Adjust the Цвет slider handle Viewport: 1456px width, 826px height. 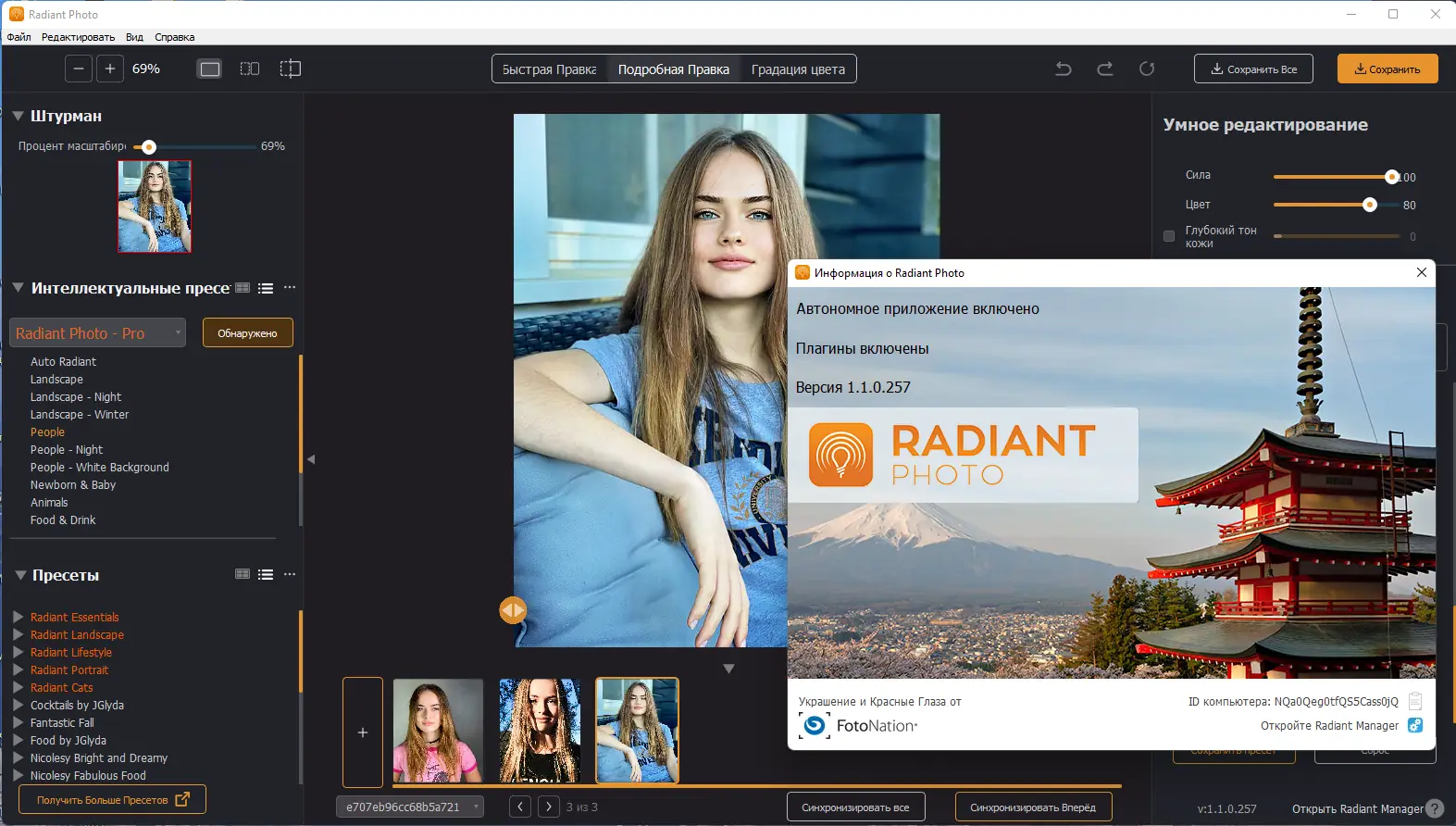click(x=1370, y=205)
